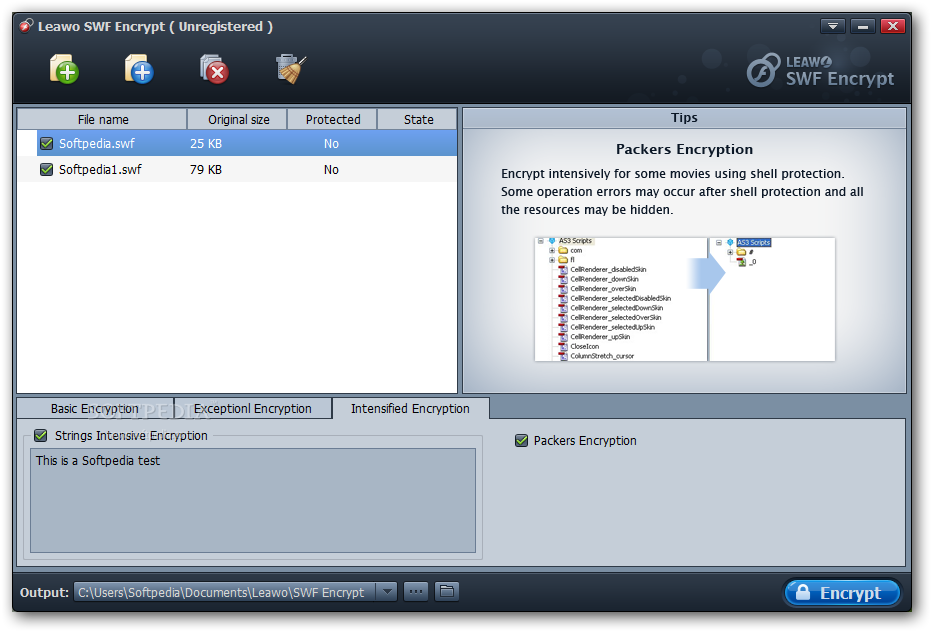Viewport: 932px width, 632px height.
Task: Toggle Packers Encryption checkbox
Action: (x=521, y=441)
